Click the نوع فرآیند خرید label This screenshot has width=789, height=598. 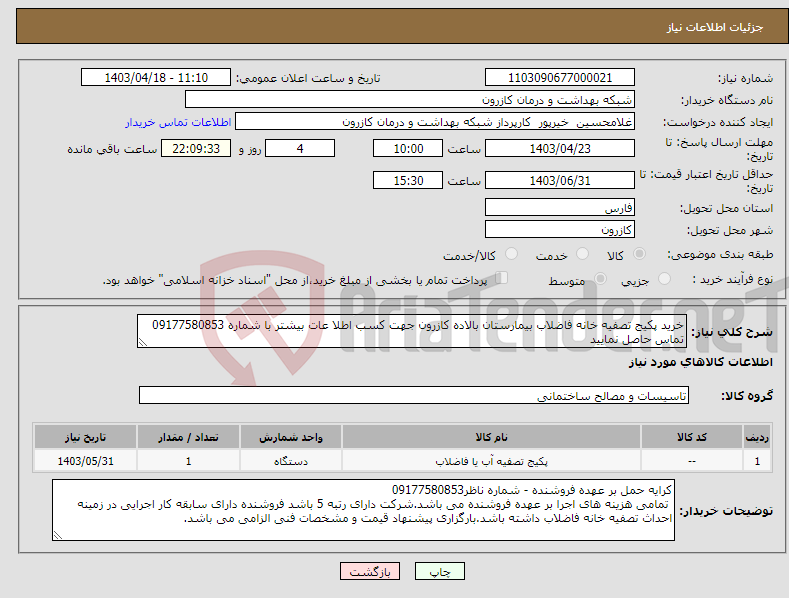coord(732,279)
